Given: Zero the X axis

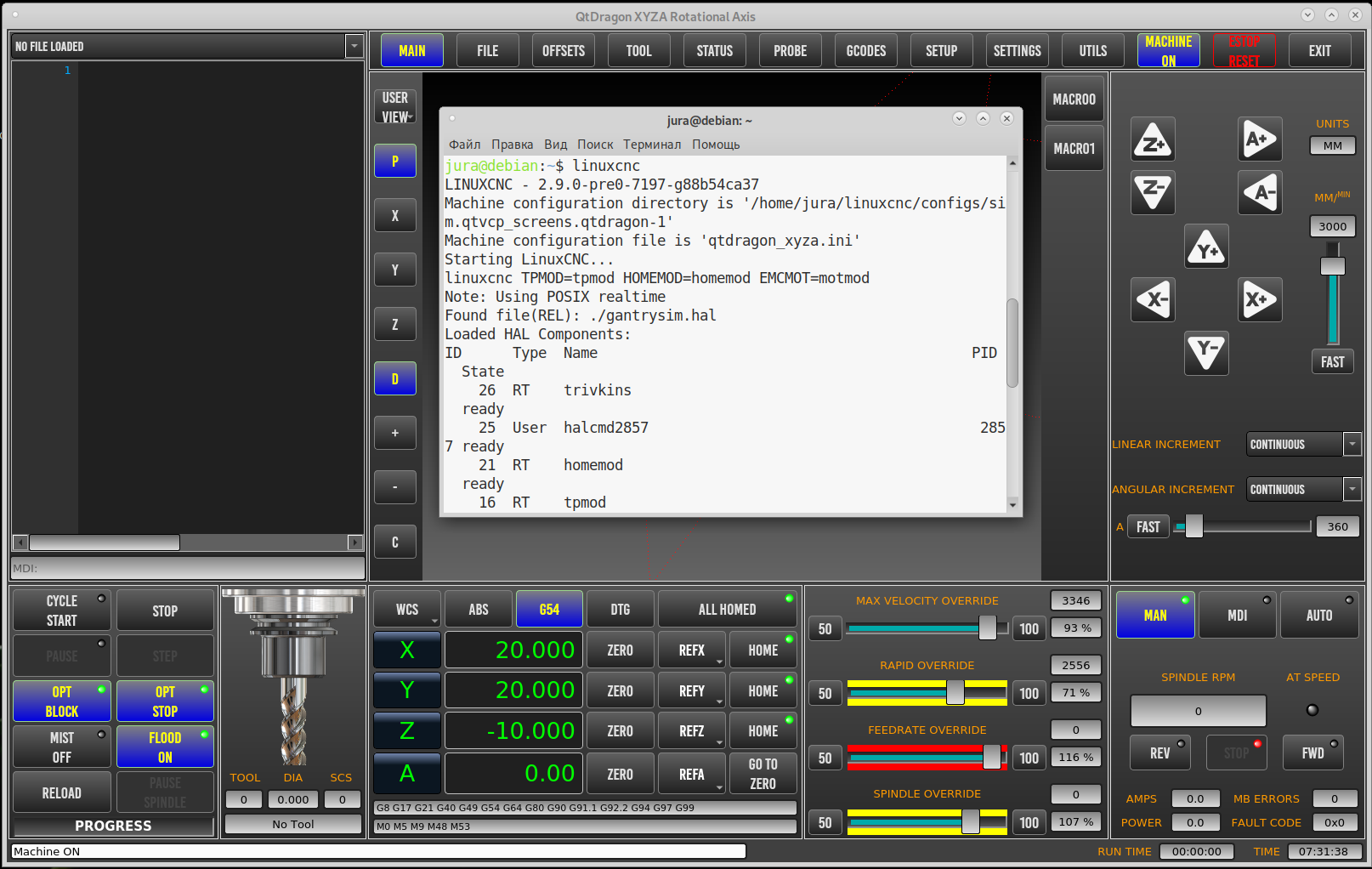Looking at the screenshot, I should coord(621,650).
